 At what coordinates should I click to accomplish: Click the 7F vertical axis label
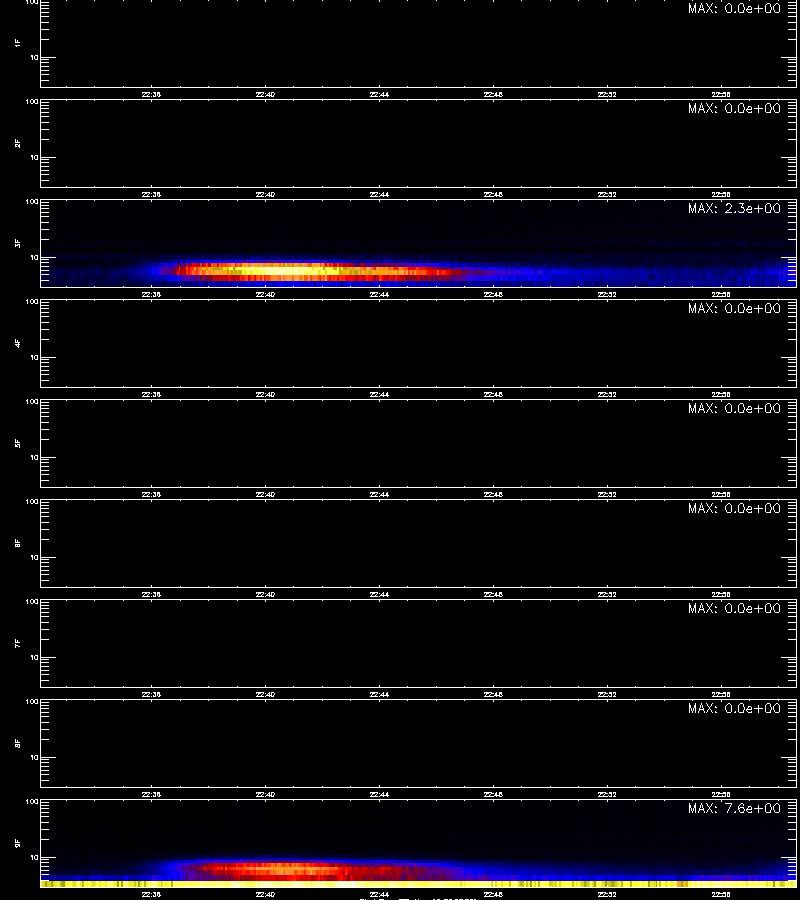coord(18,643)
